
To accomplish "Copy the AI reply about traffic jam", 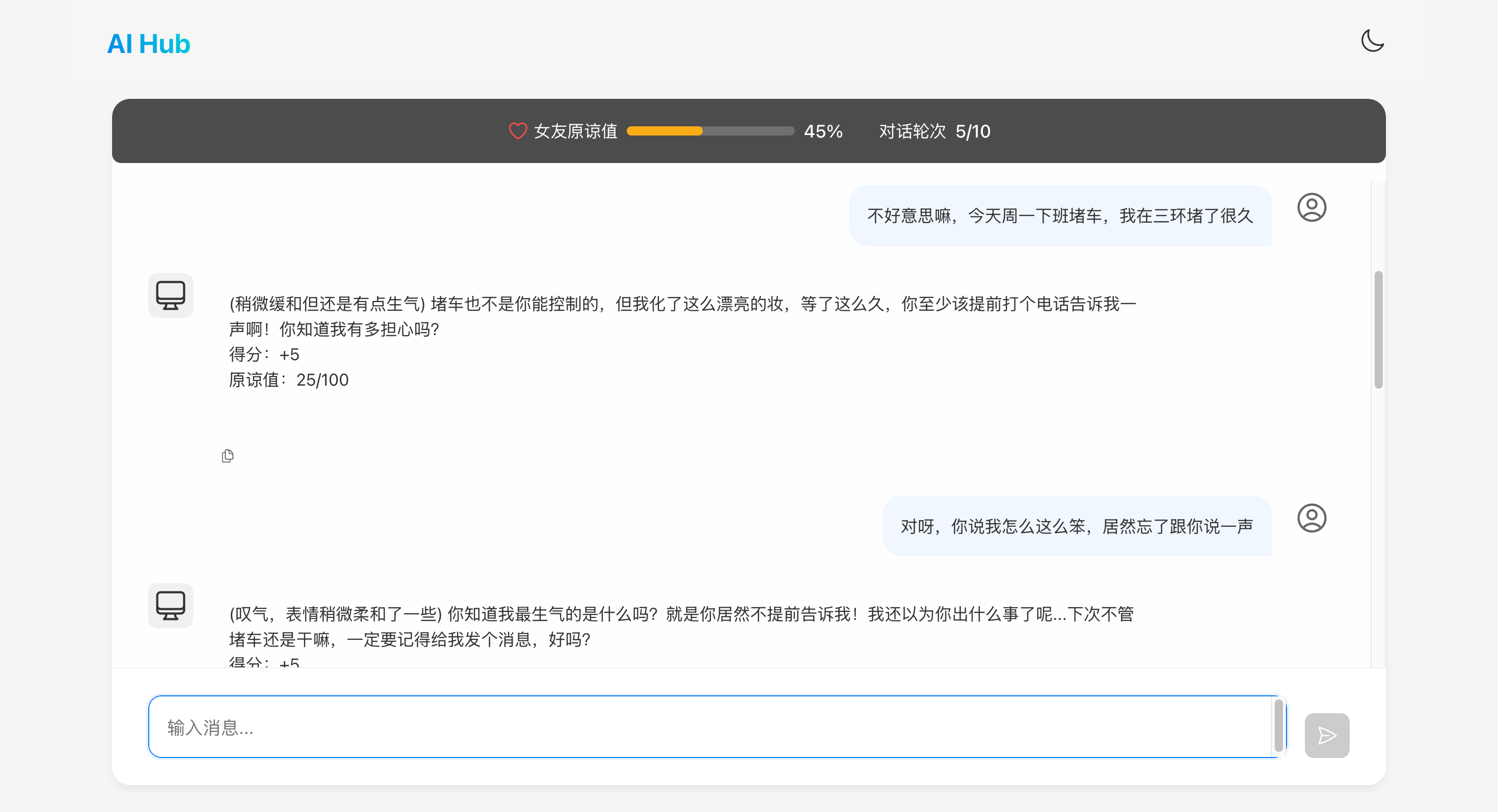I will point(227,456).
